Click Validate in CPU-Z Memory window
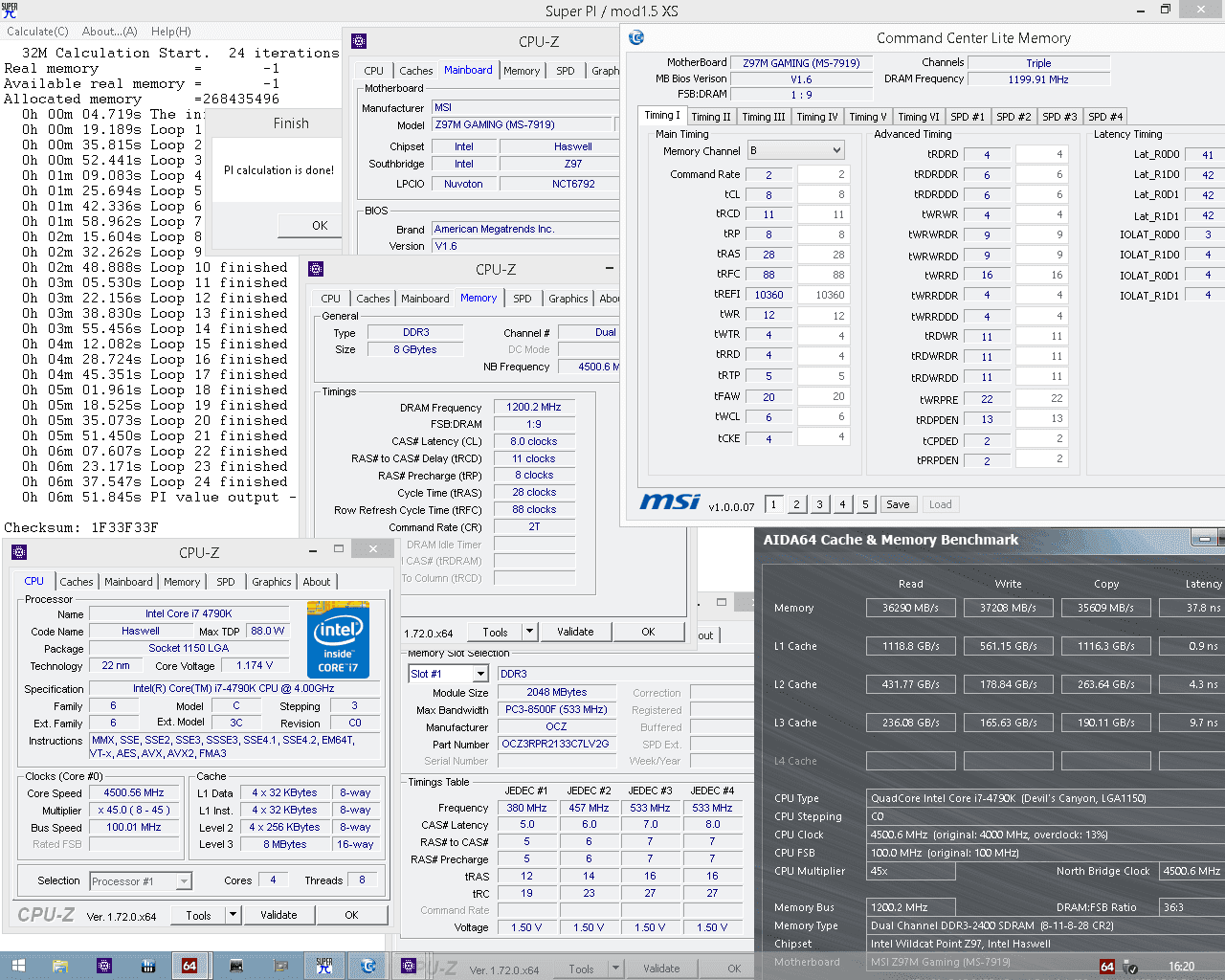Screen dimensions: 1225x980 click(575, 632)
